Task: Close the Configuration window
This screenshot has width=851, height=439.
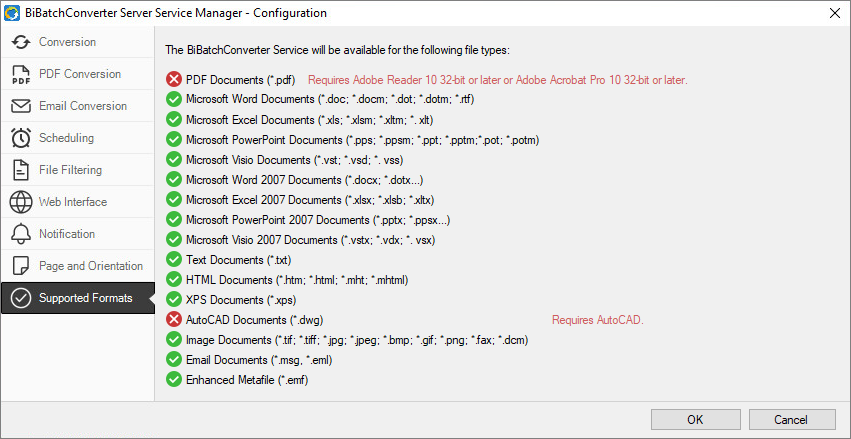Action: click(835, 13)
